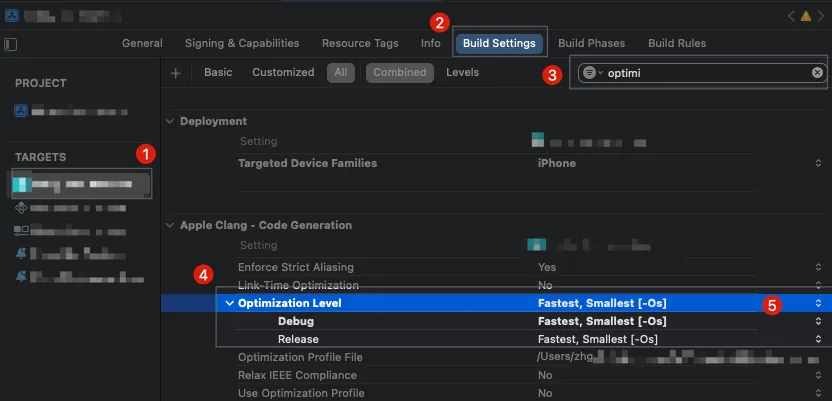This screenshot has height=401, width=832.
Task: Show Basic build settings
Action: [x=218, y=72]
